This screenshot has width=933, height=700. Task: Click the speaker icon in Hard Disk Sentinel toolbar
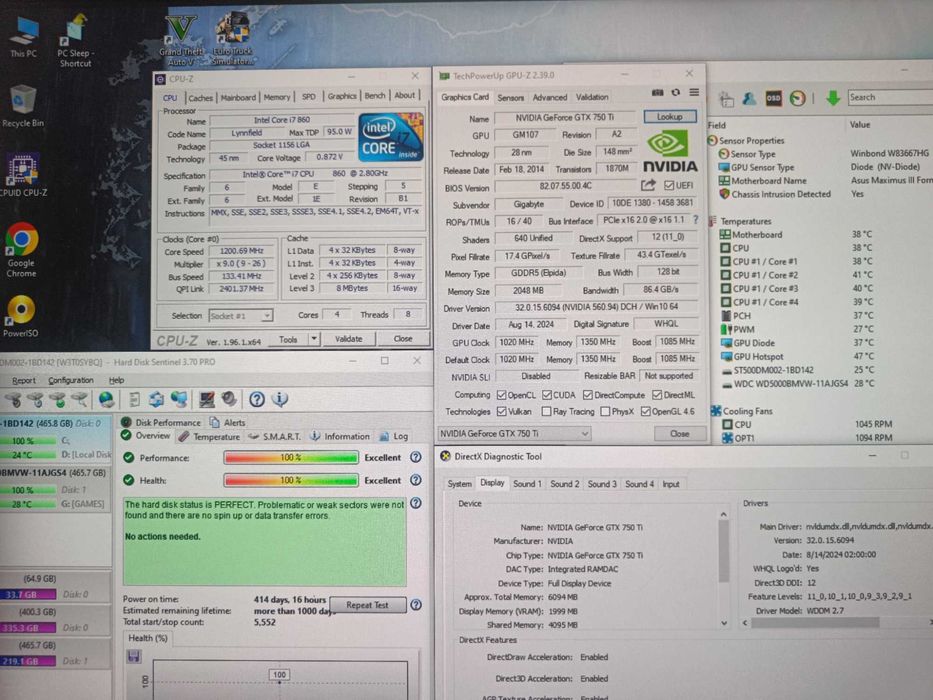(x=229, y=399)
